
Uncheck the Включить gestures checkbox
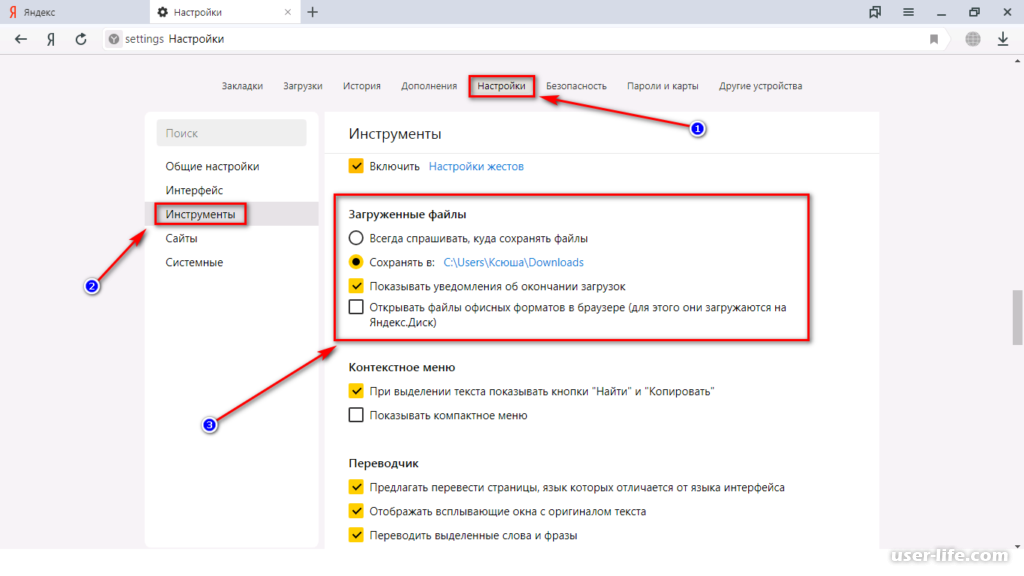point(356,166)
